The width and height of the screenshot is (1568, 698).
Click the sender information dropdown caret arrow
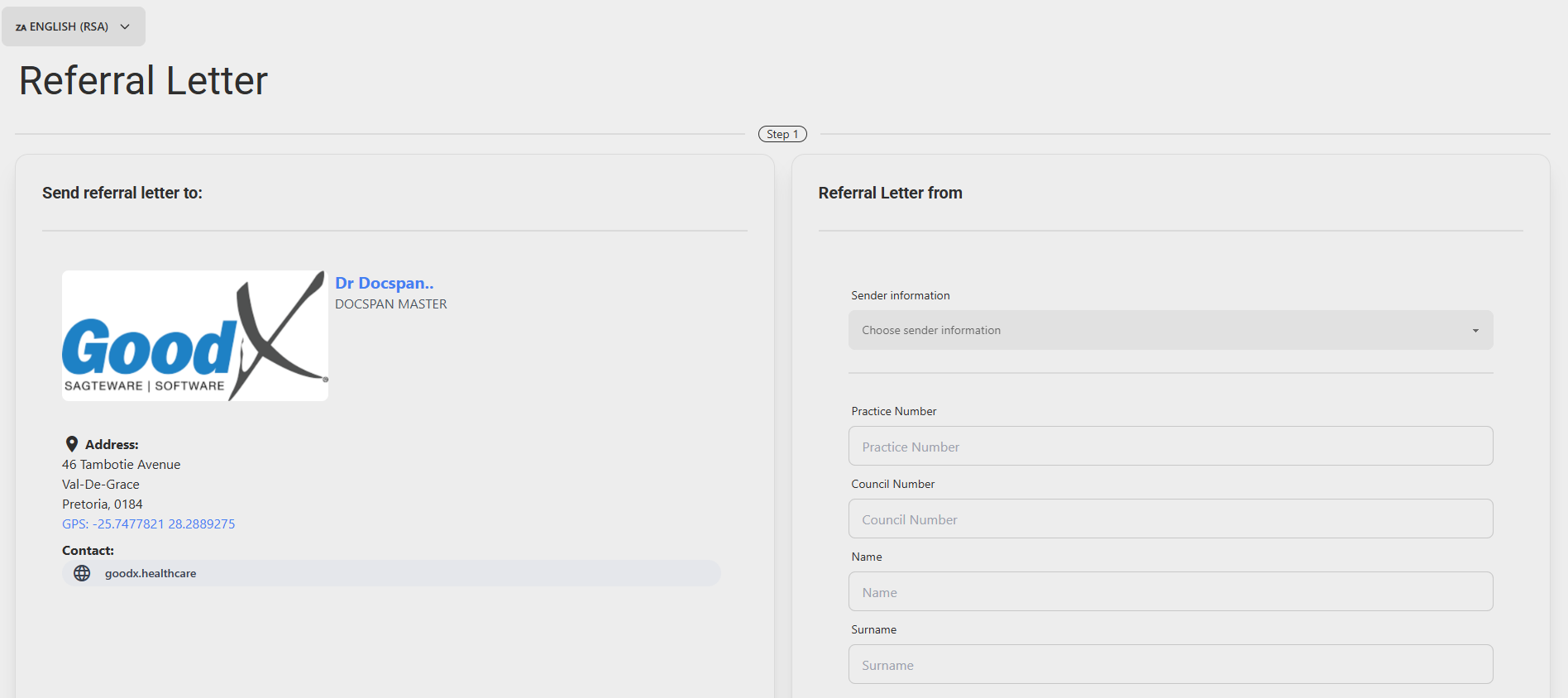[1475, 331]
